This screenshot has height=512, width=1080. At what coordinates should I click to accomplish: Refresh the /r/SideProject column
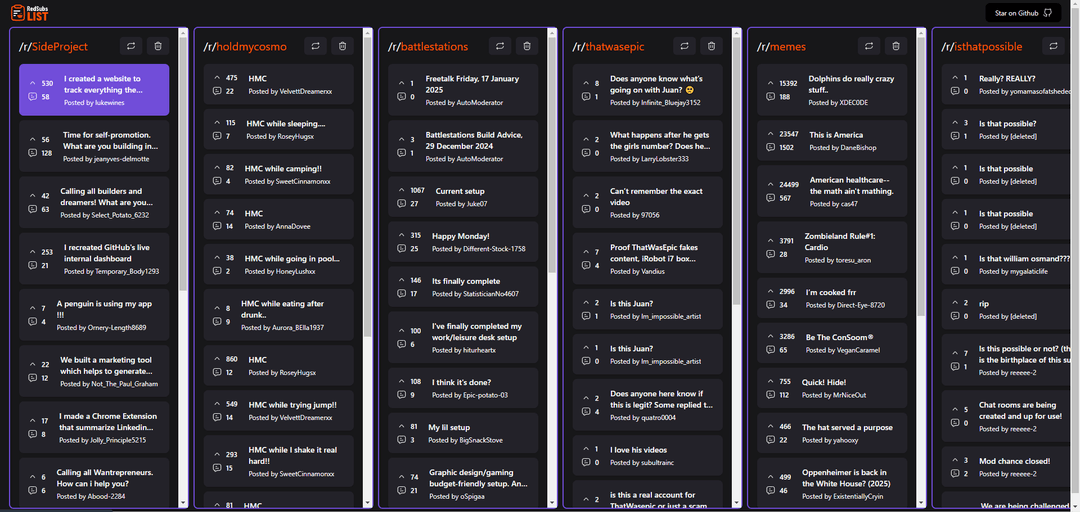(x=131, y=46)
